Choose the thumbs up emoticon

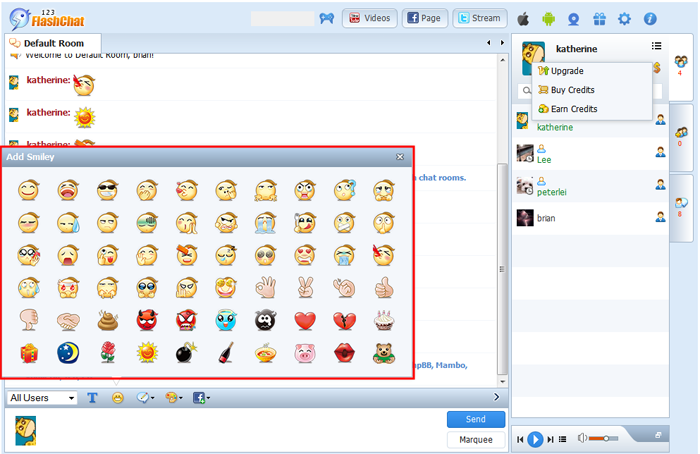[384, 288]
